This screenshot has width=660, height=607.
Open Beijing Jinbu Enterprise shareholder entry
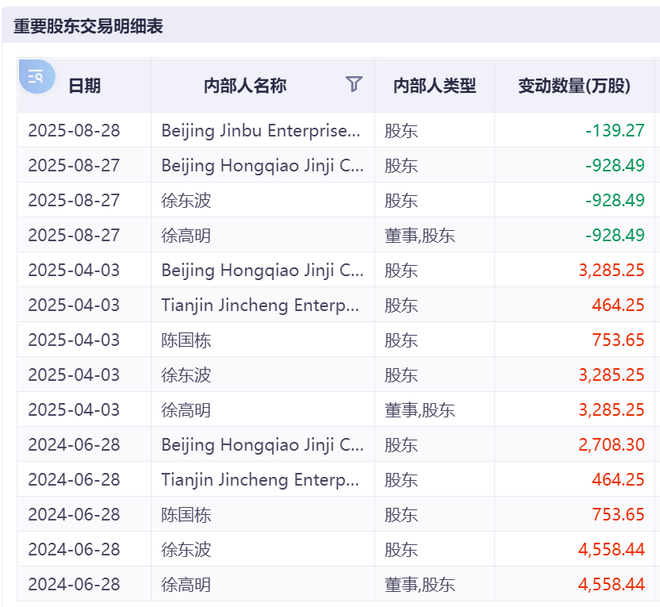pos(261,130)
